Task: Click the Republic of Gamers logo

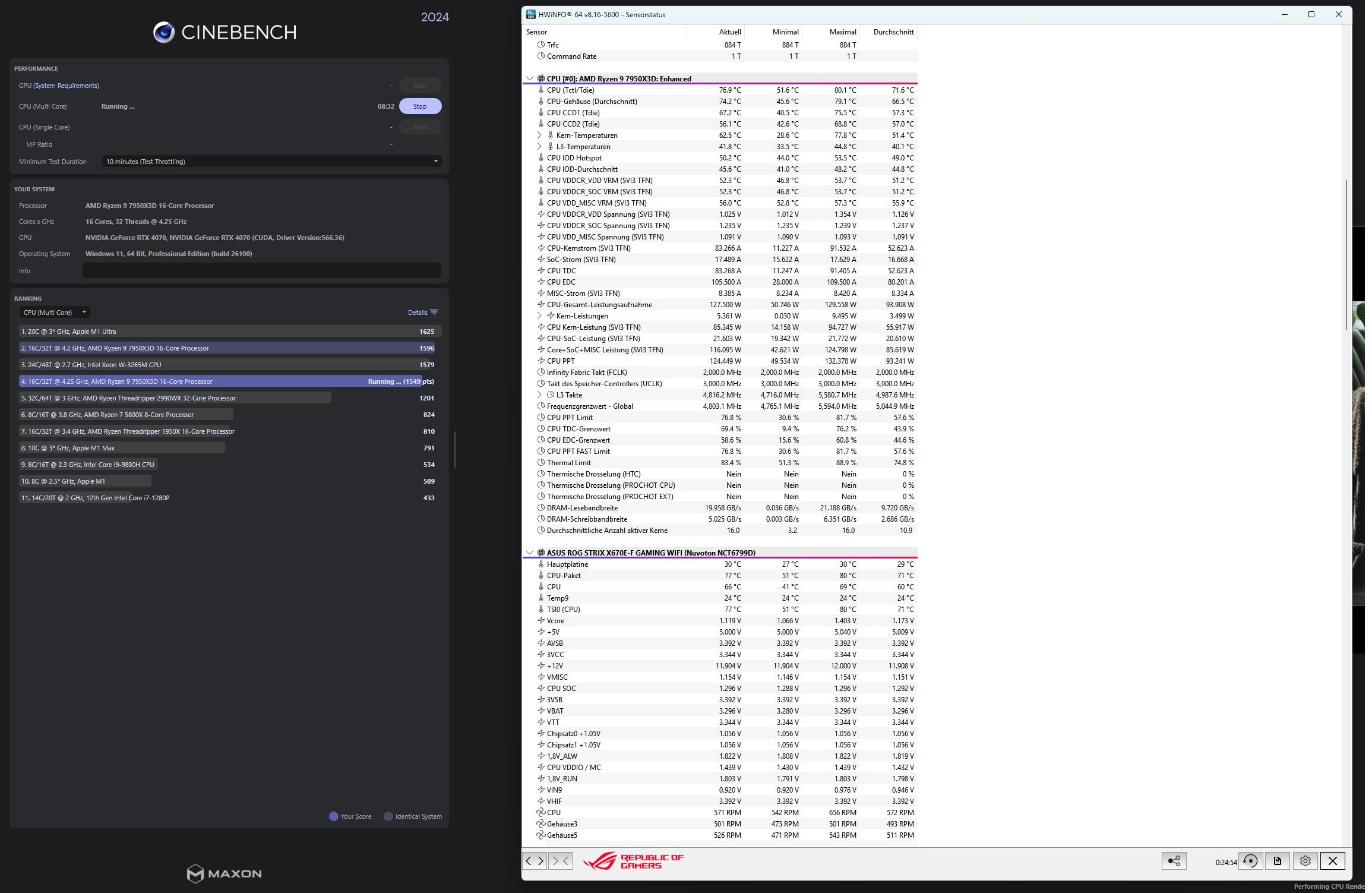Action: [633, 861]
